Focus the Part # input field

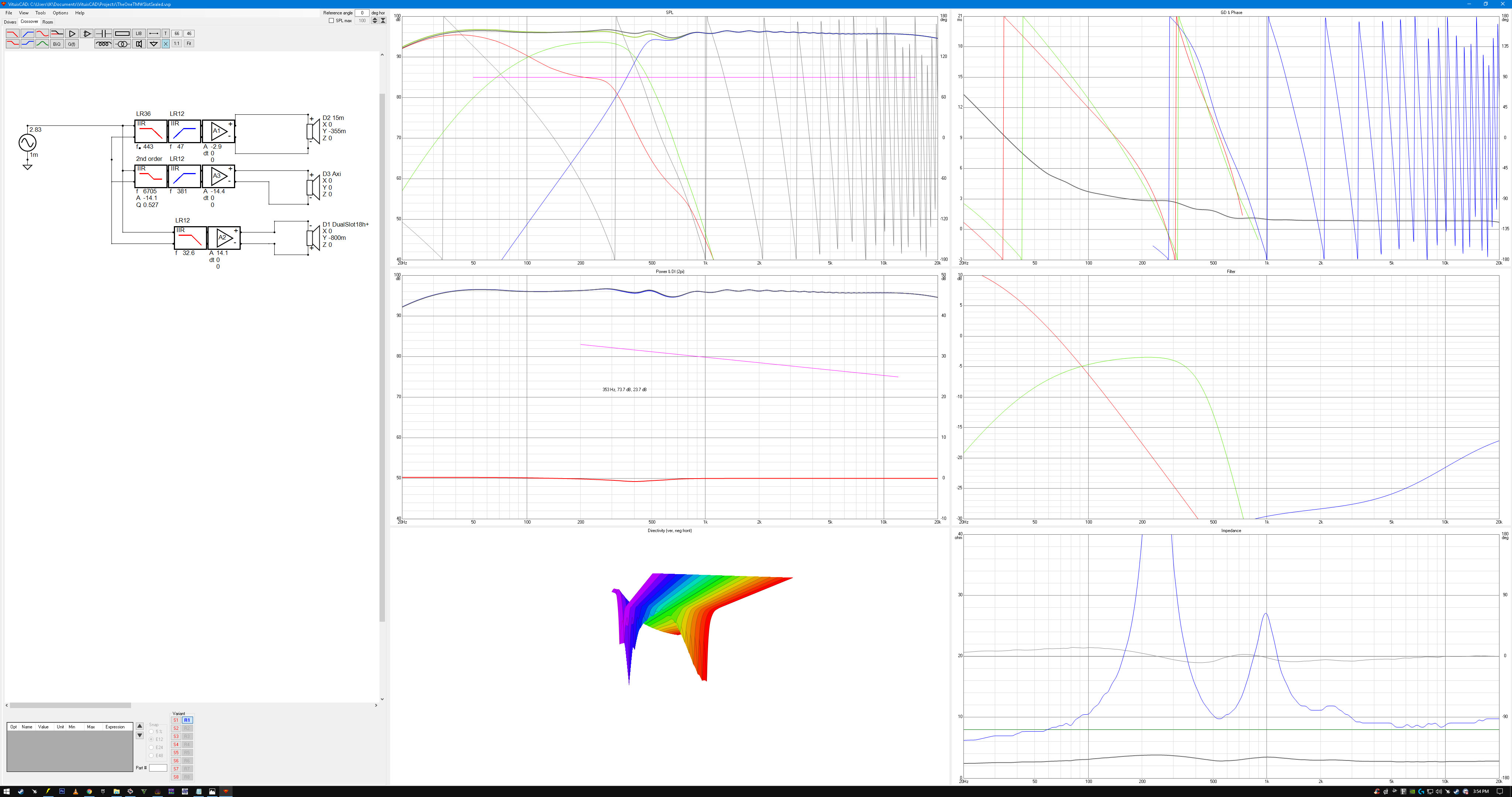point(158,767)
